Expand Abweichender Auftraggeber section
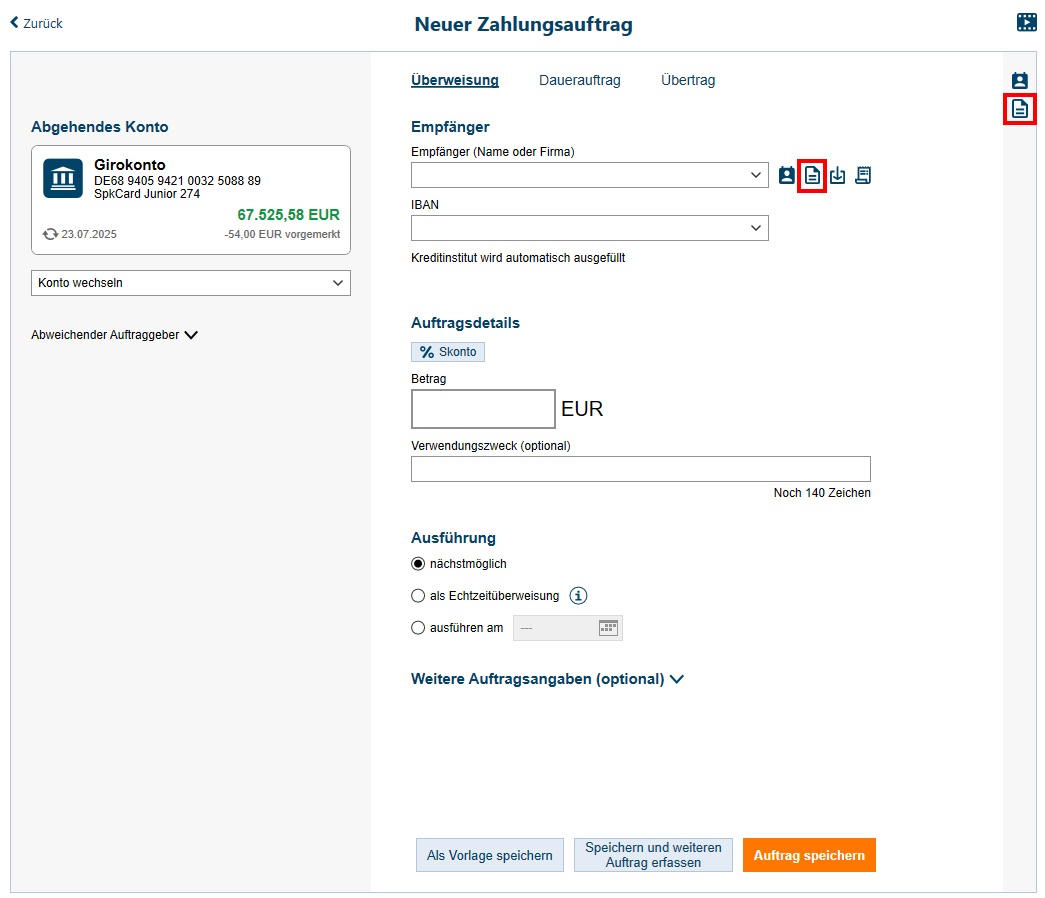 114,335
